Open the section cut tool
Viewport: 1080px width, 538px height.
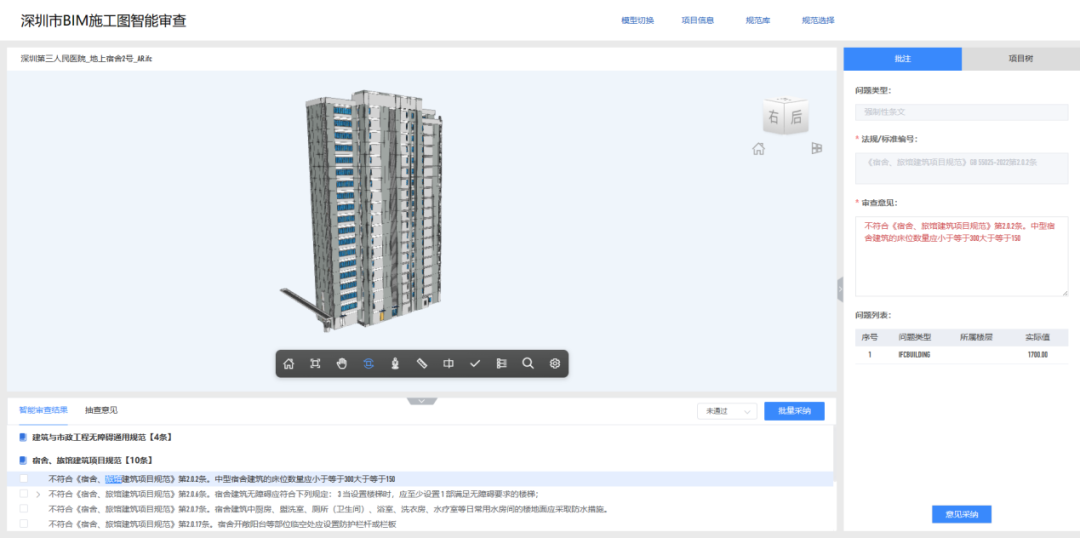point(448,364)
